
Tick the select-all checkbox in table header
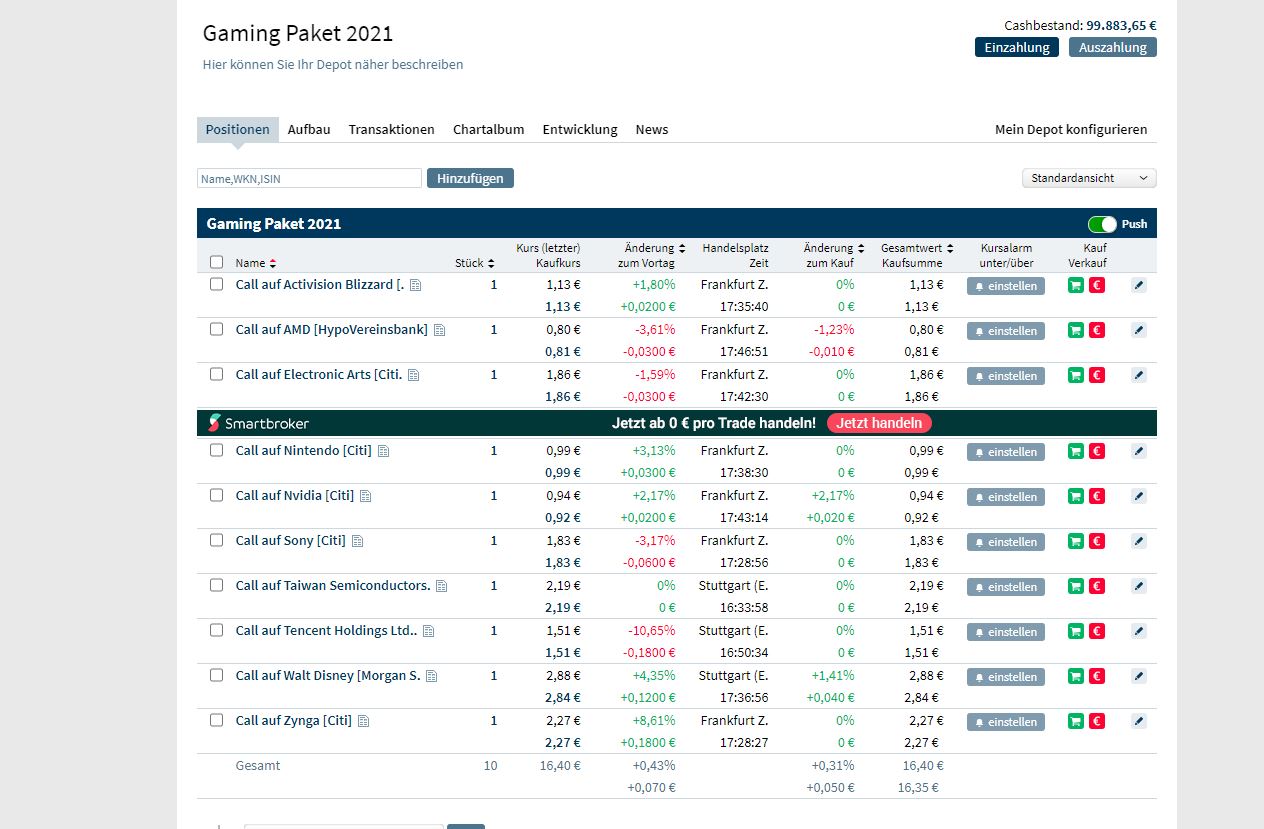[216, 262]
